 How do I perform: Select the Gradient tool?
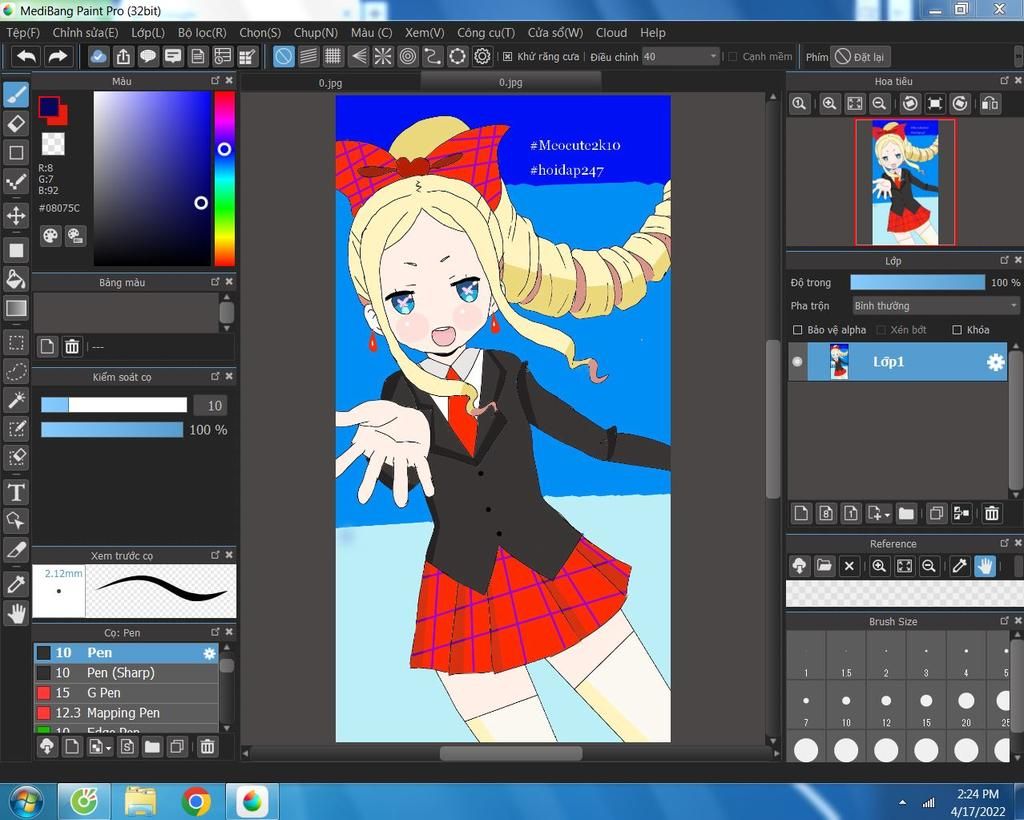[16, 308]
